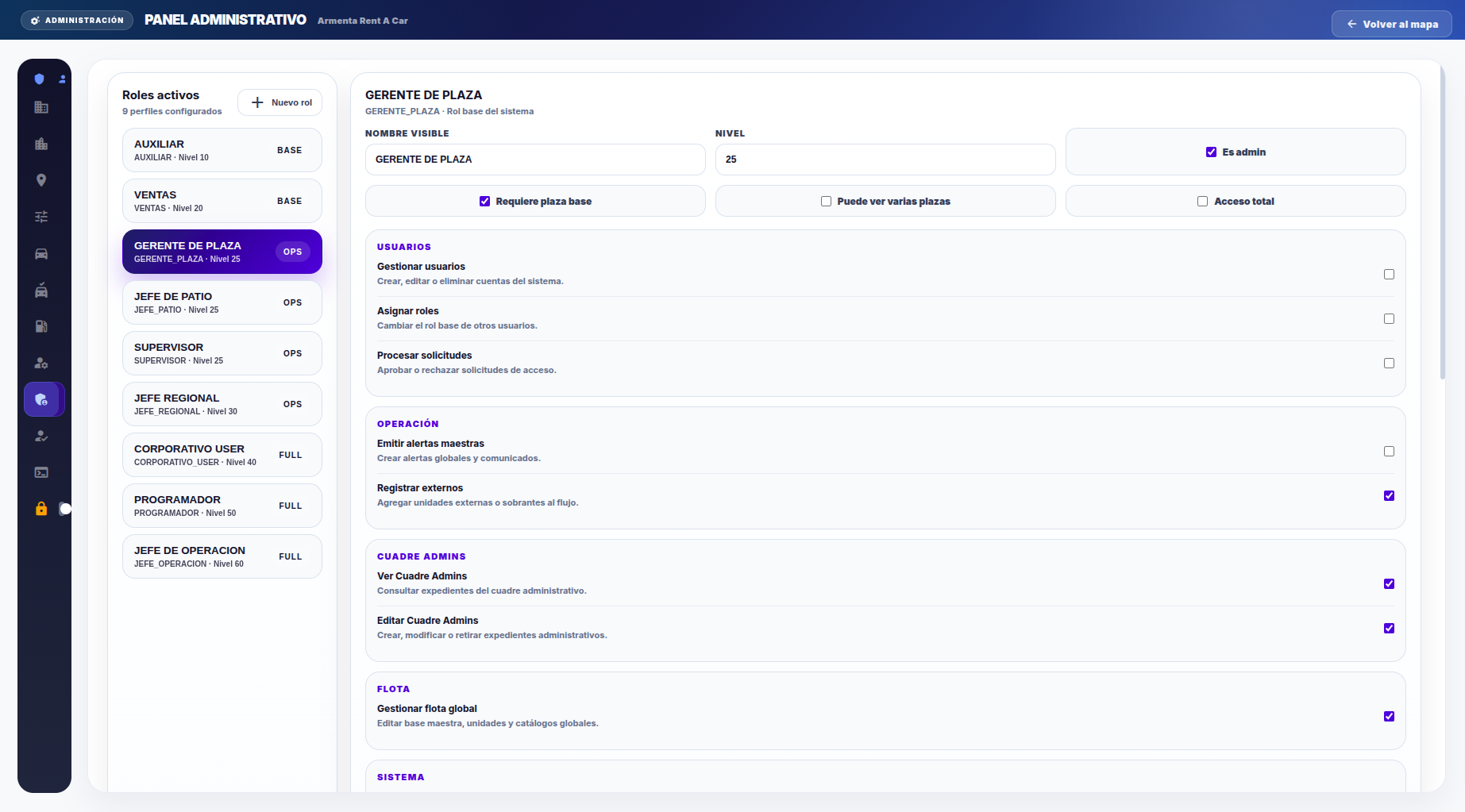
Task: Open the tuning sliders sidebar icon
Action: click(41, 217)
